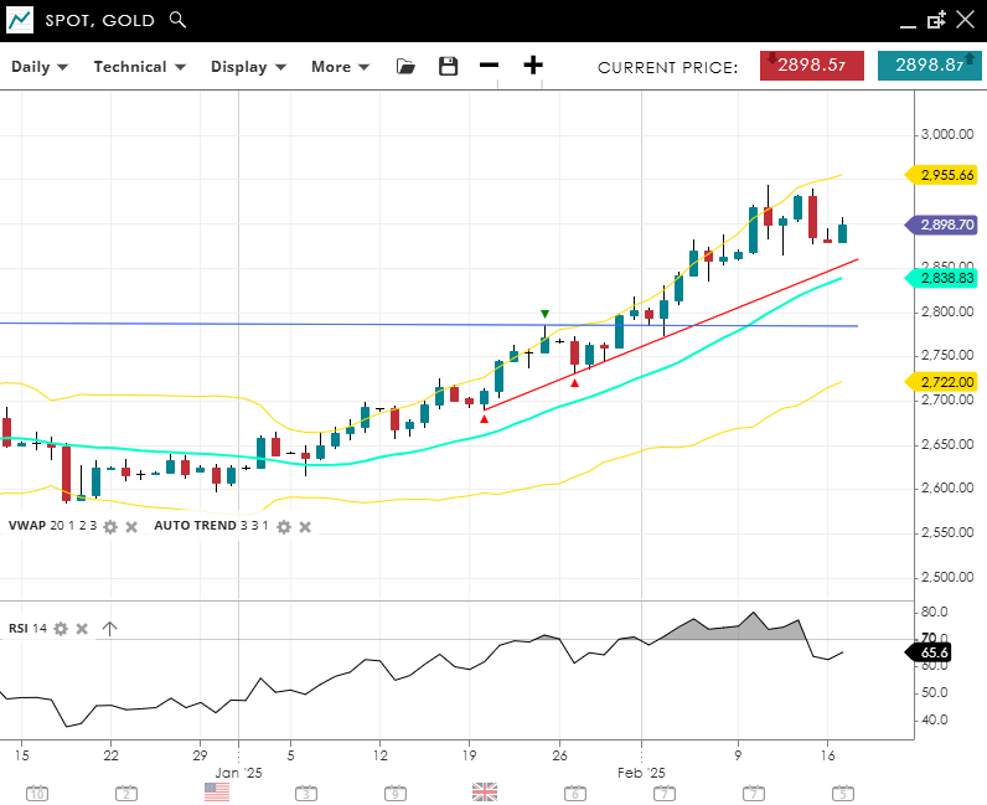Expand the Daily timeframe dropdown
Viewport: 987px width, 805px height.
pos(39,67)
